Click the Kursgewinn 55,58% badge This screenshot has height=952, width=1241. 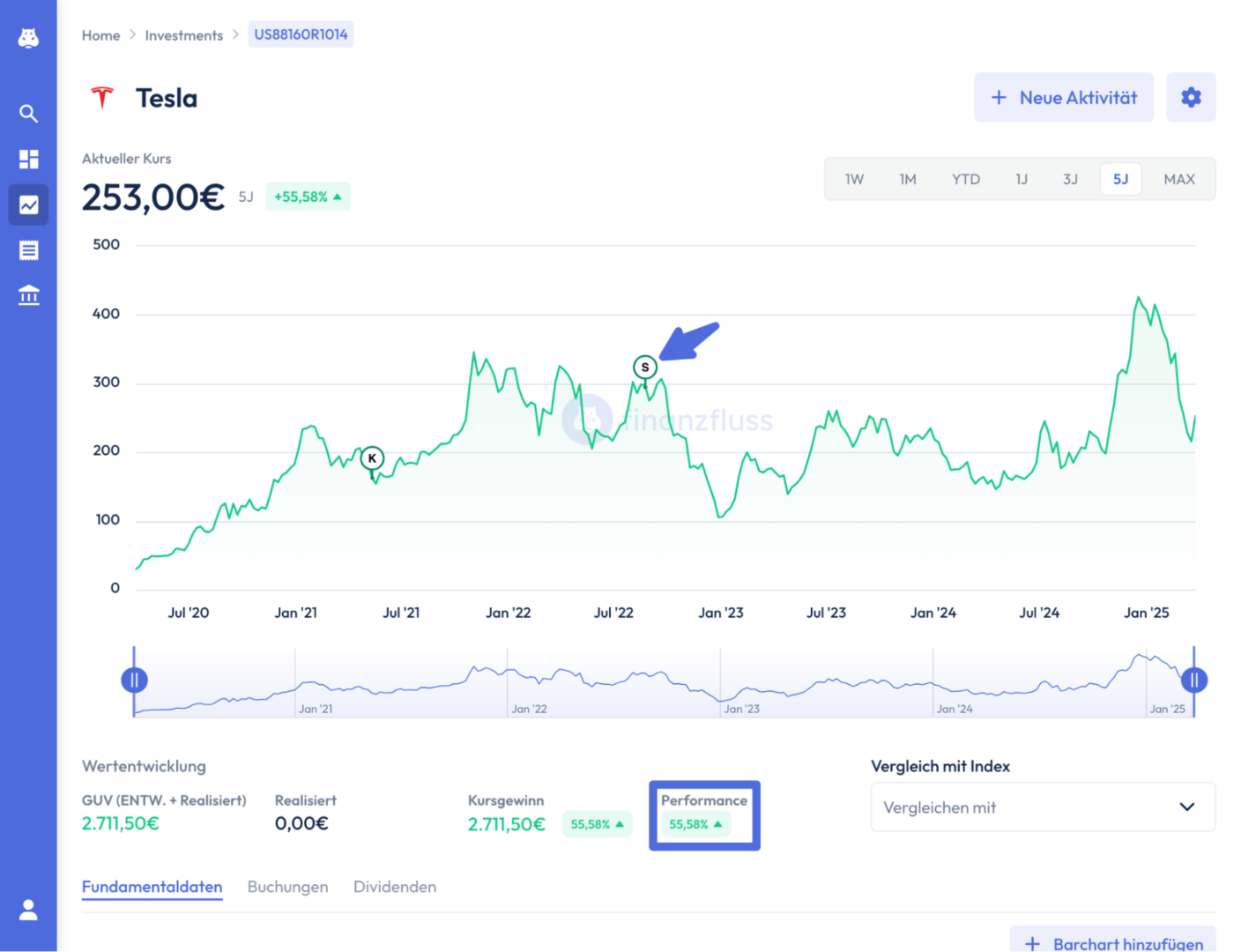[x=598, y=824]
